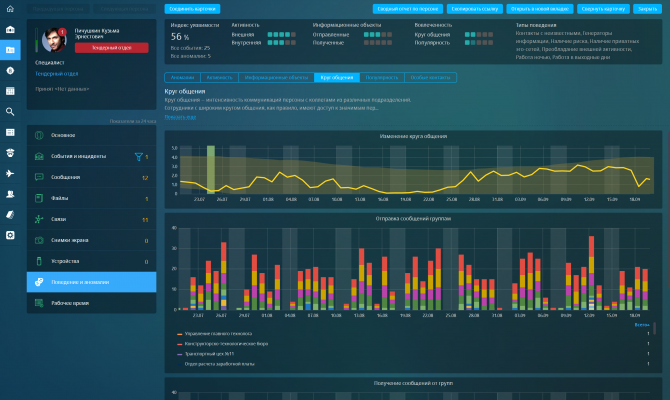670x400 pixels.
Task: Click the camera icon for Снимки экрана
Action: coord(39,240)
